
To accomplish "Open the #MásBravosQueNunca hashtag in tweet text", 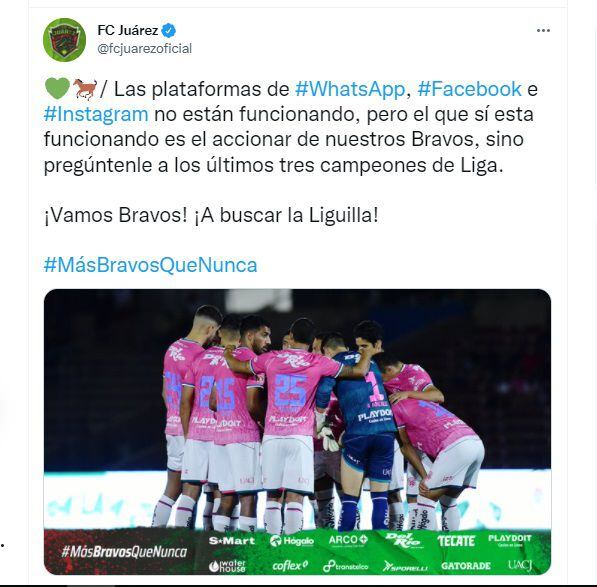I will pos(150,265).
